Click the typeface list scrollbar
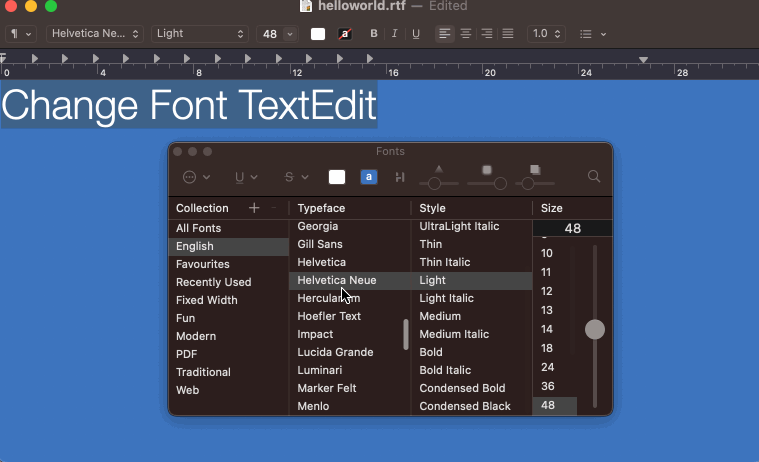759x462 pixels. (x=406, y=334)
